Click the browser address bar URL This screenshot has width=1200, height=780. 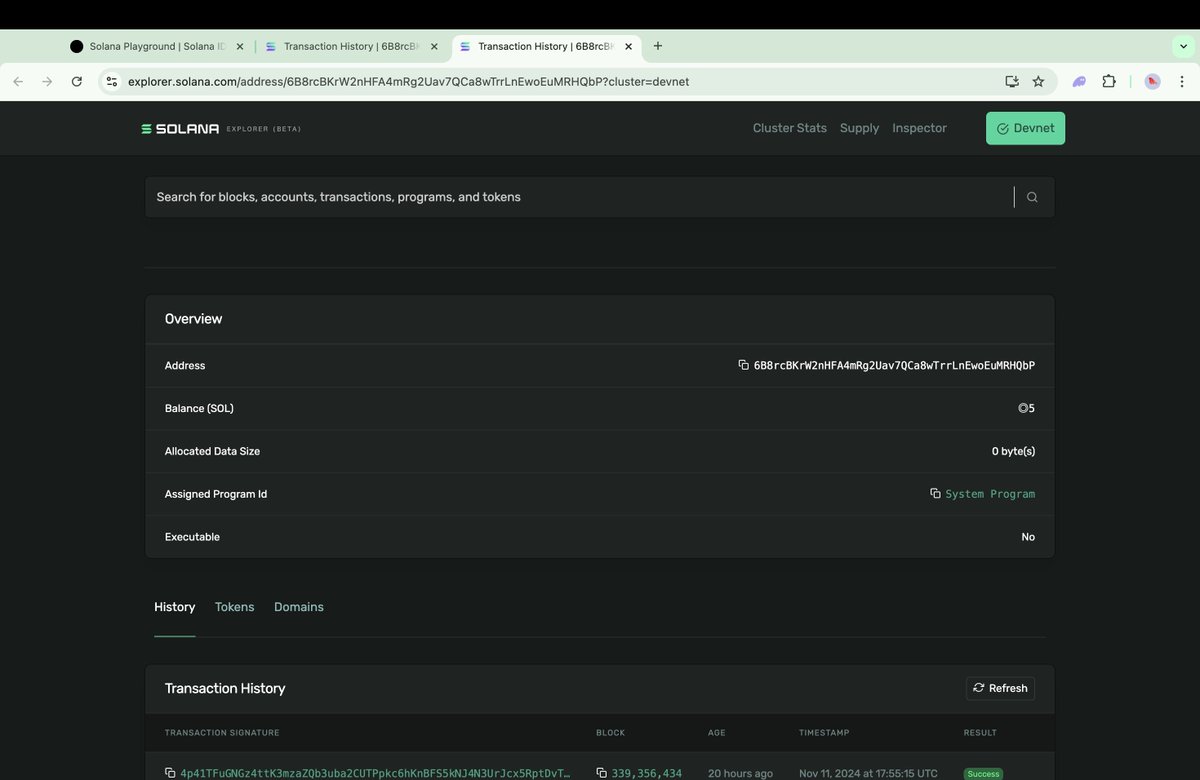[x=408, y=82]
